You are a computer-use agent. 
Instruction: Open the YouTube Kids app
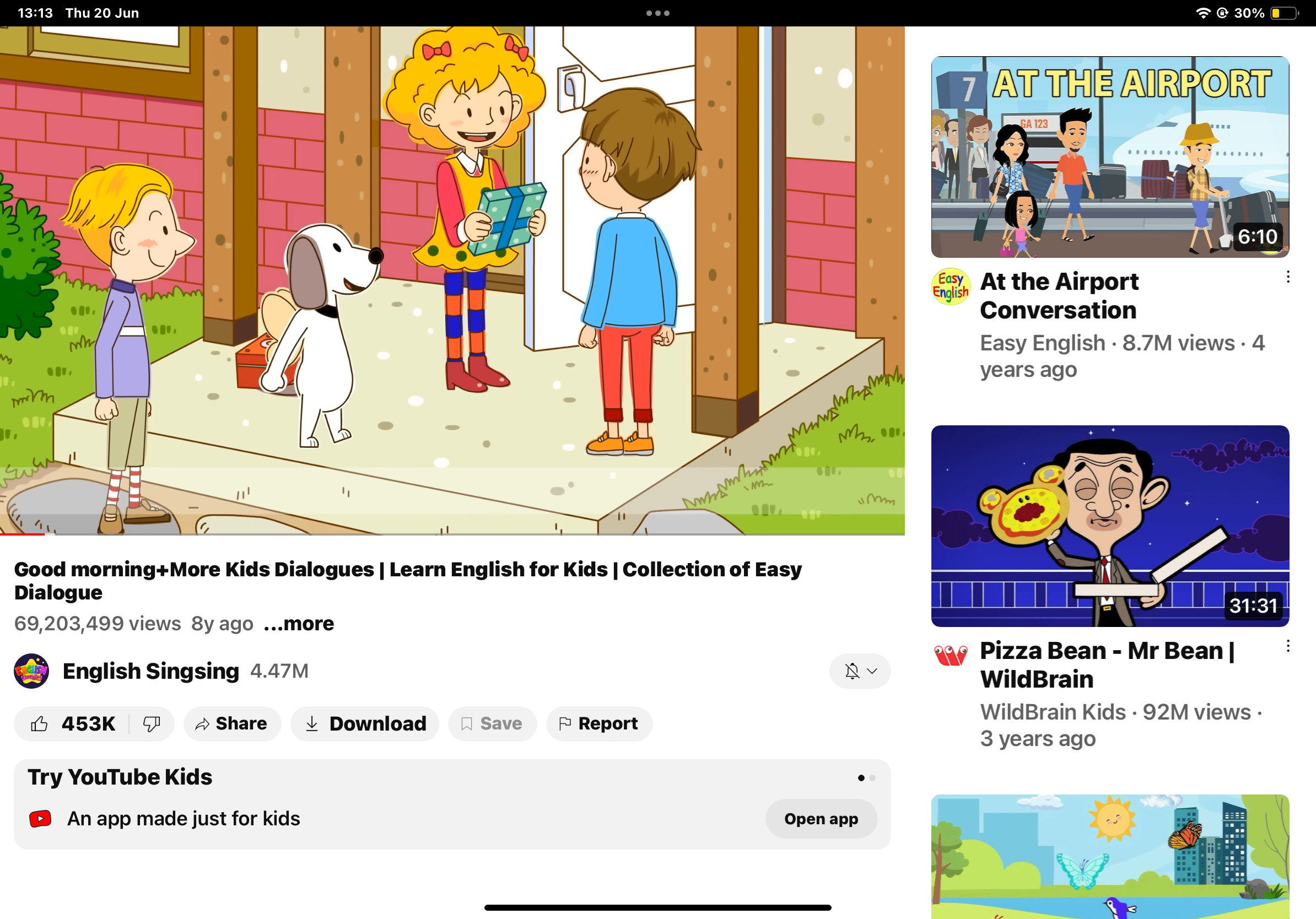pyautogui.click(x=821, y=819)
